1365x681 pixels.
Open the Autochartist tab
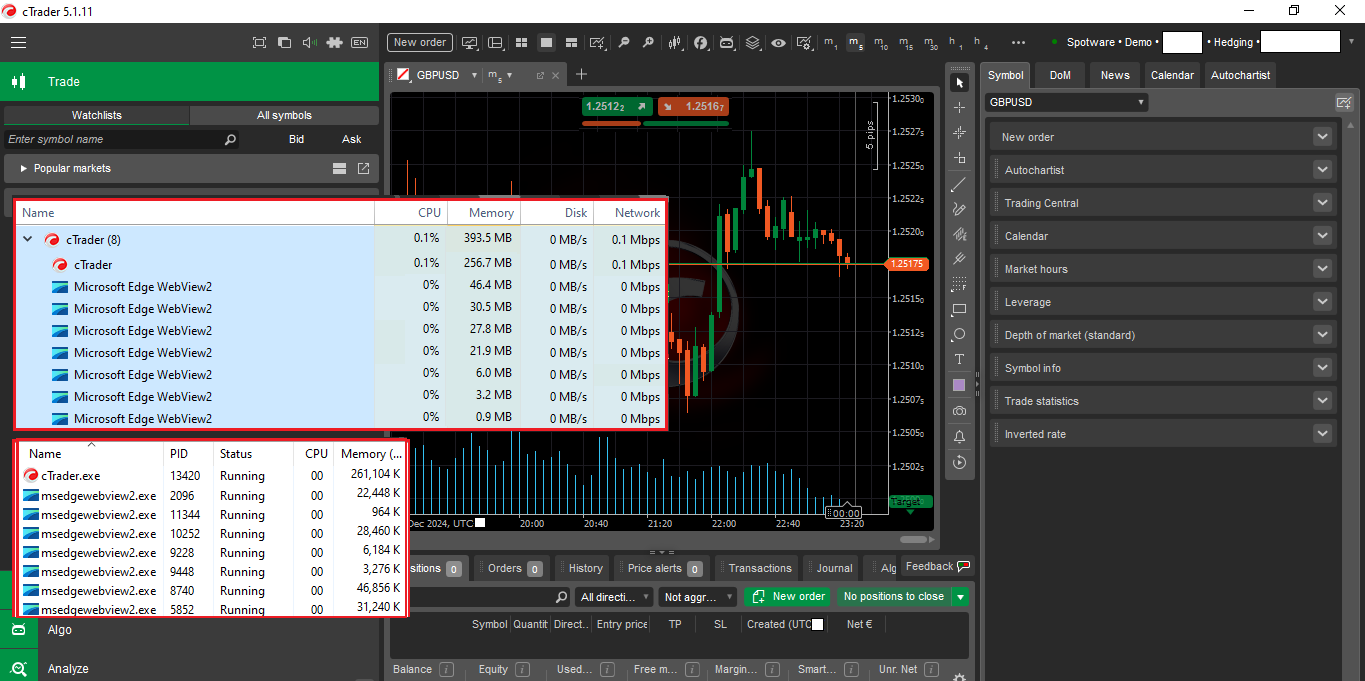[x=1240, y=75]
